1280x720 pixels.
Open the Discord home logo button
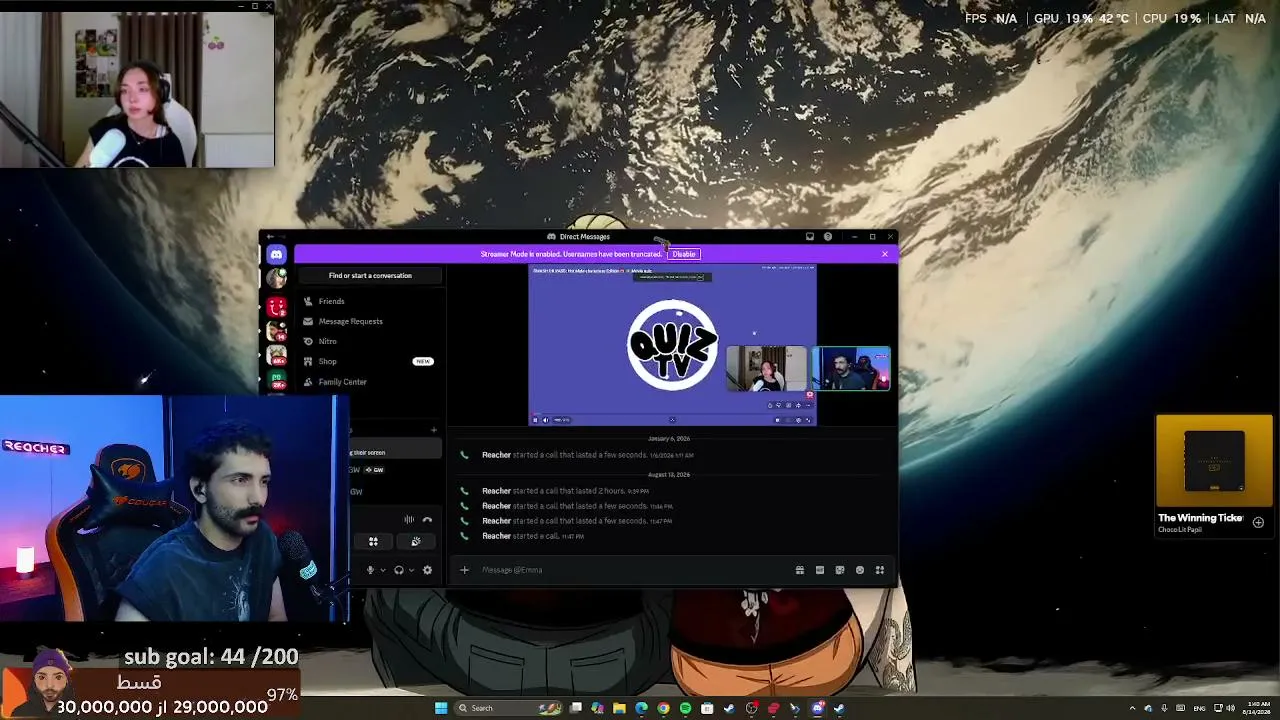(276, 255)
